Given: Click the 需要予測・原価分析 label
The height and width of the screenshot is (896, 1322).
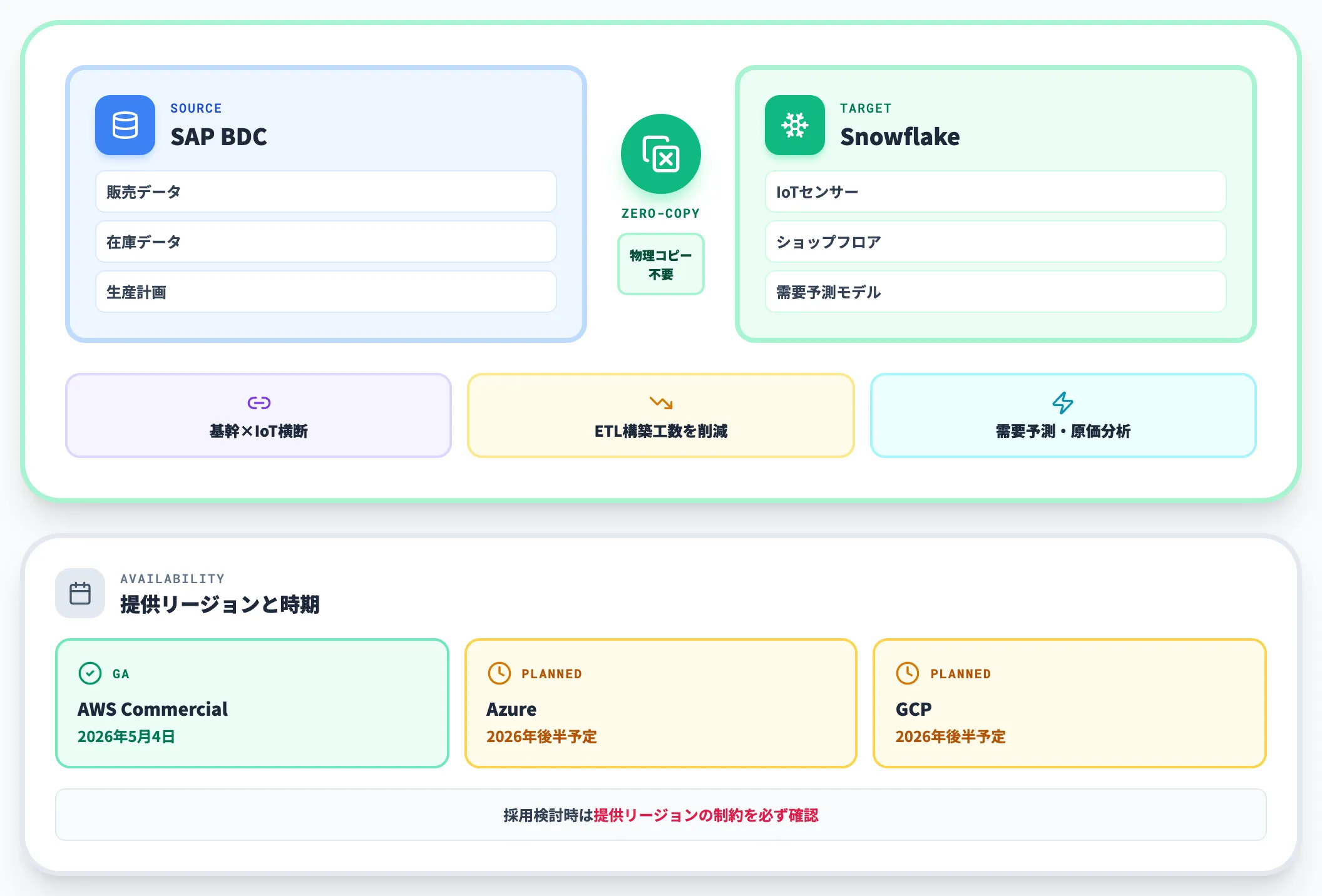Looking at the screenshot, I should point(1063,431).
